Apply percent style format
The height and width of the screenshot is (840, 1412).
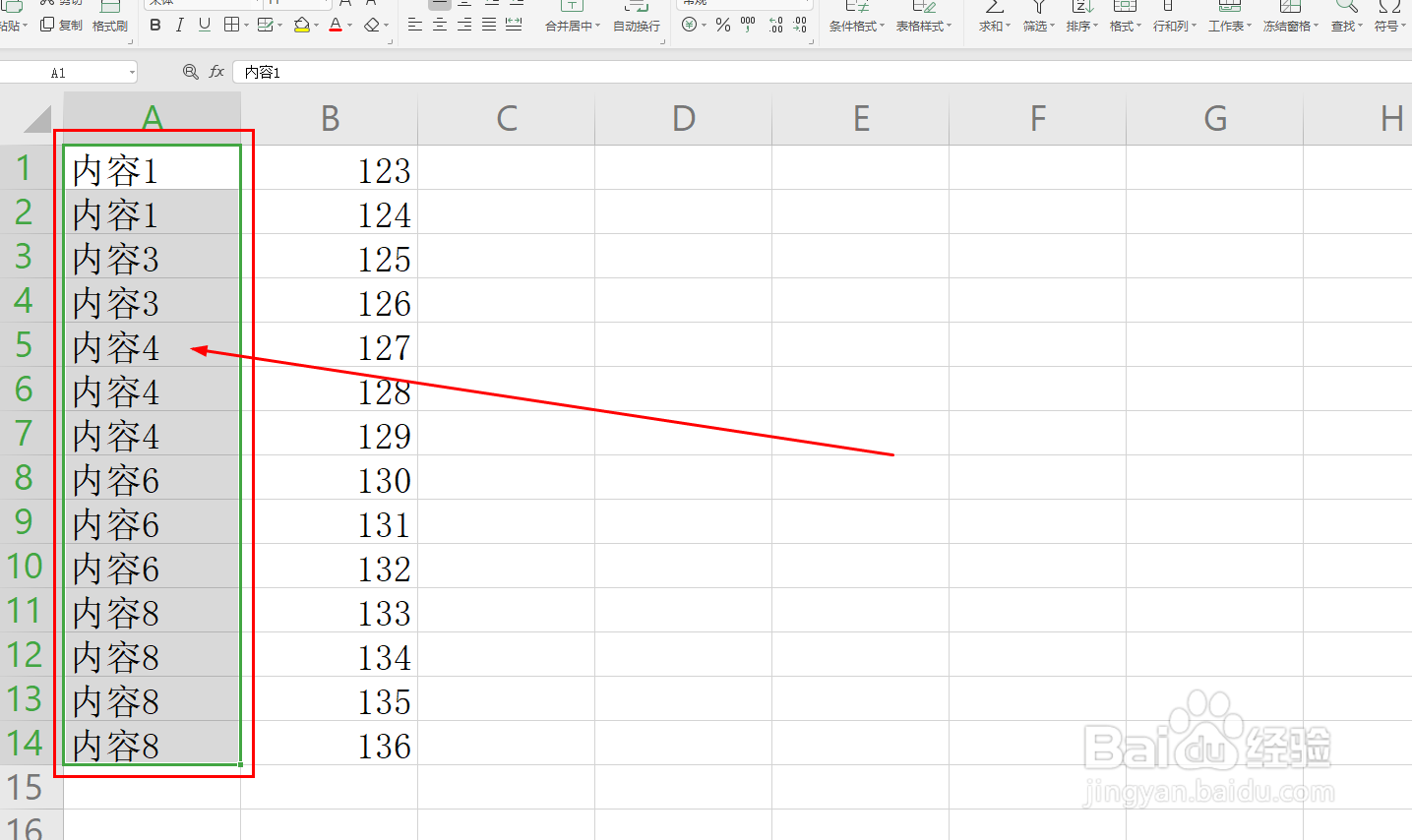click(x=723, y=26)
